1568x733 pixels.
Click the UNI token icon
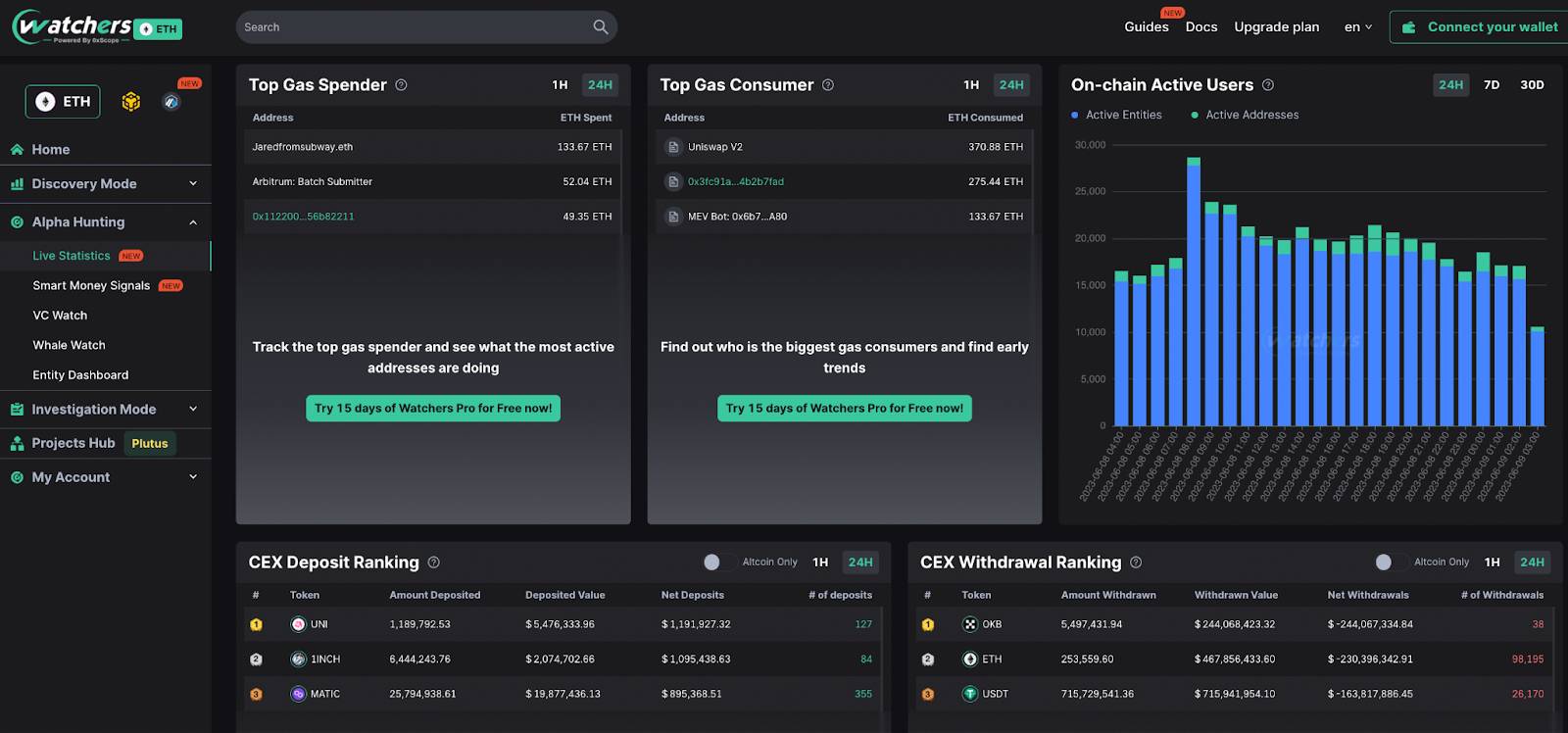[x=298, y=624]
